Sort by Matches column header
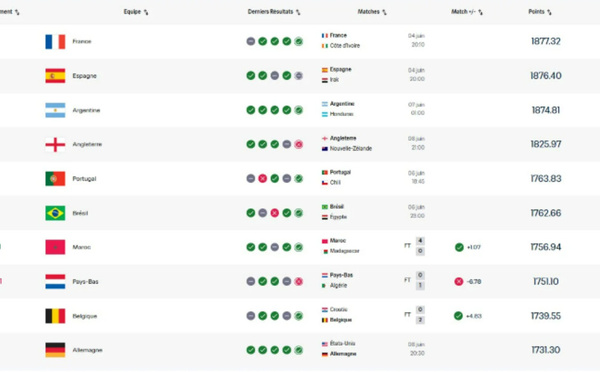Screen dimensions: 600x372 (372, 12)
